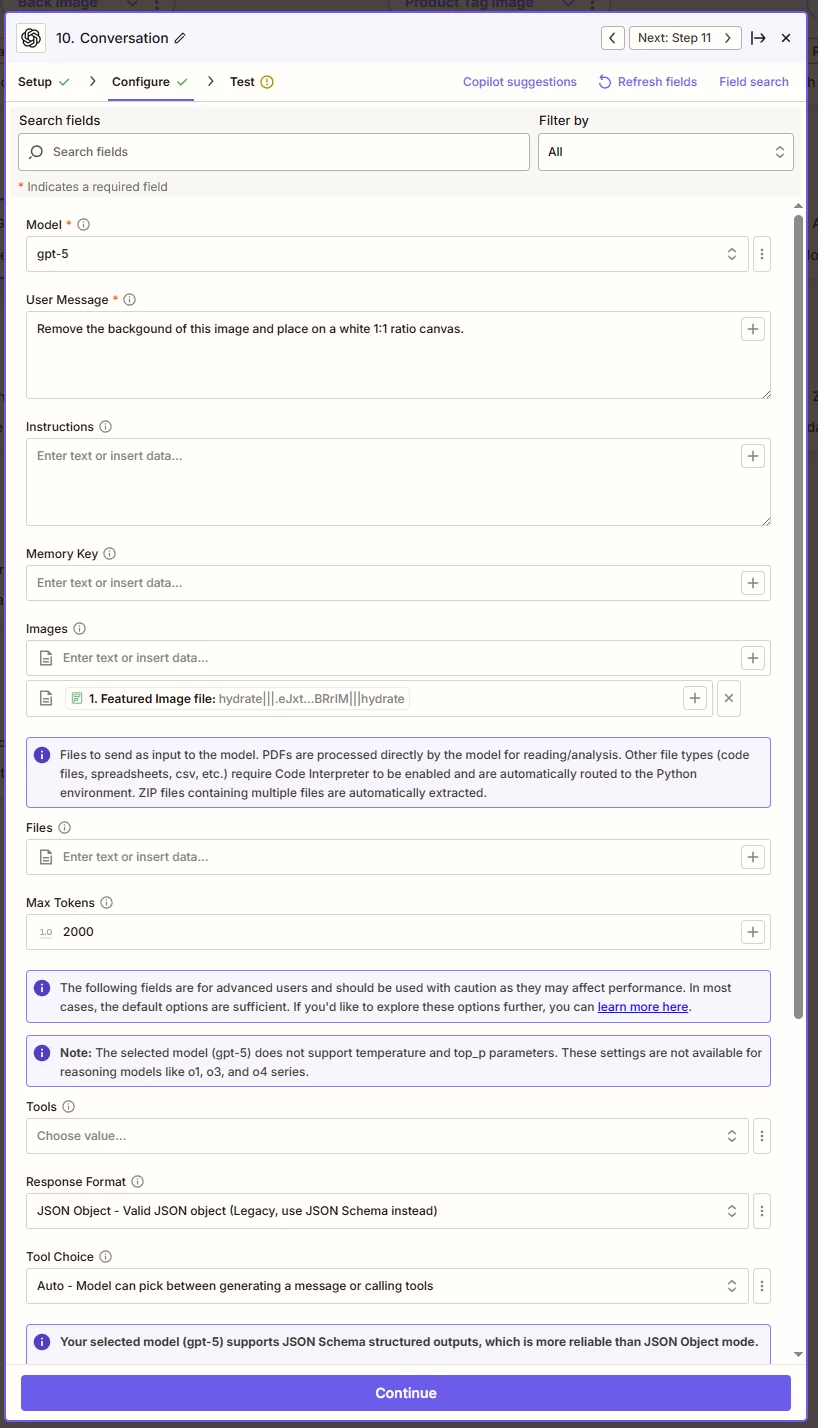The image size is (818, 1428).
Task: Click the Instructions text area
Action: pos(398,482)
